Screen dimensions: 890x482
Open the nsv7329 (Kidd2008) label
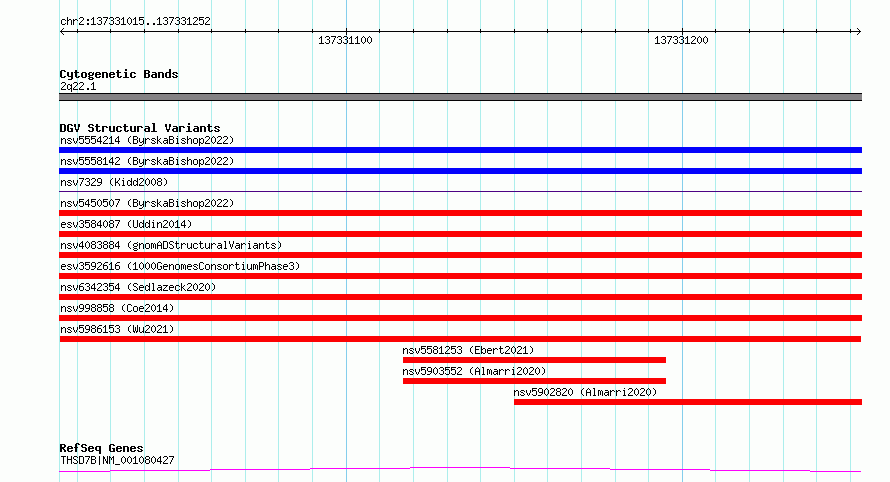point(114,182)
